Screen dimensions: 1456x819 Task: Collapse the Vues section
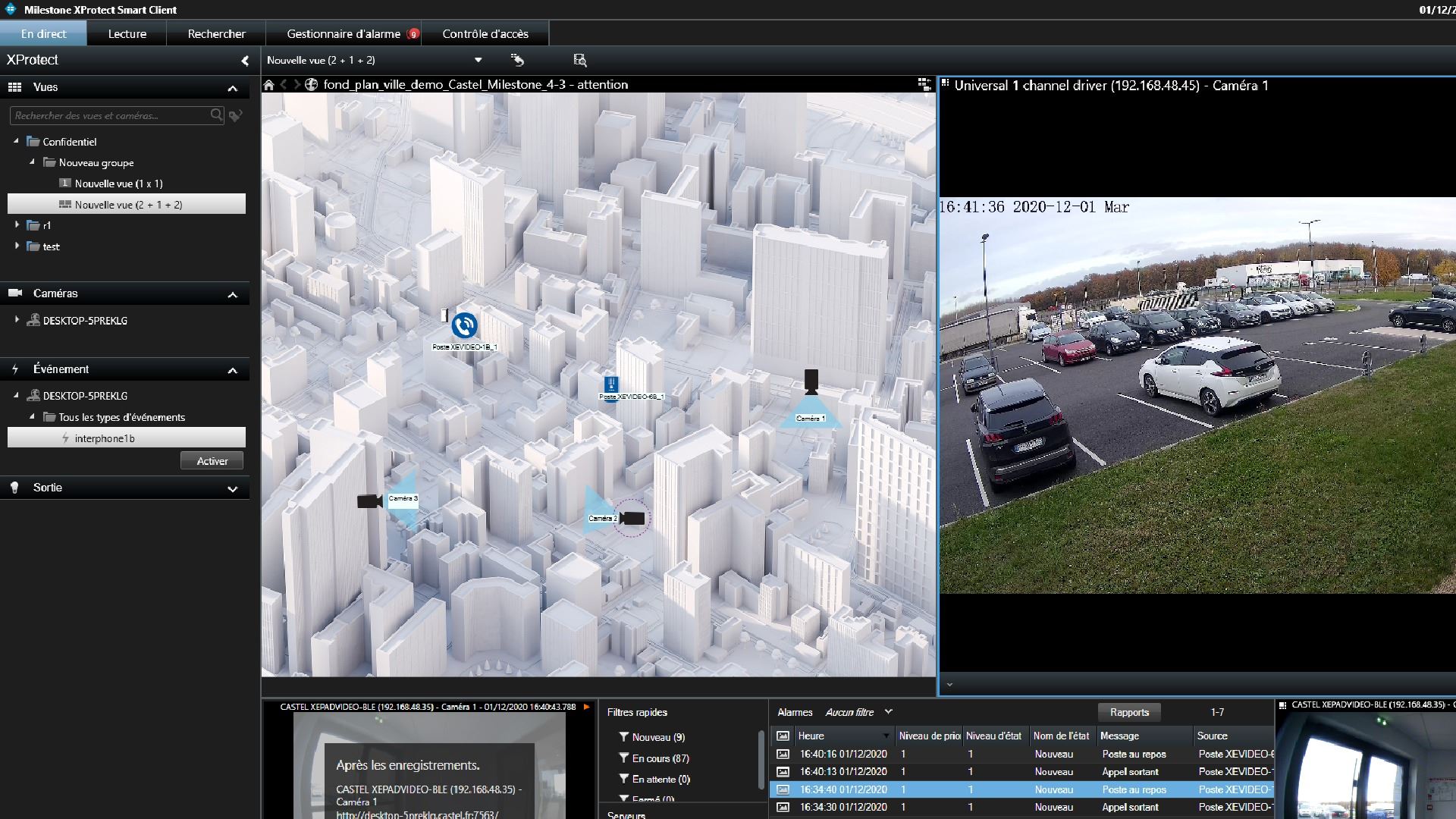point(233,89)
